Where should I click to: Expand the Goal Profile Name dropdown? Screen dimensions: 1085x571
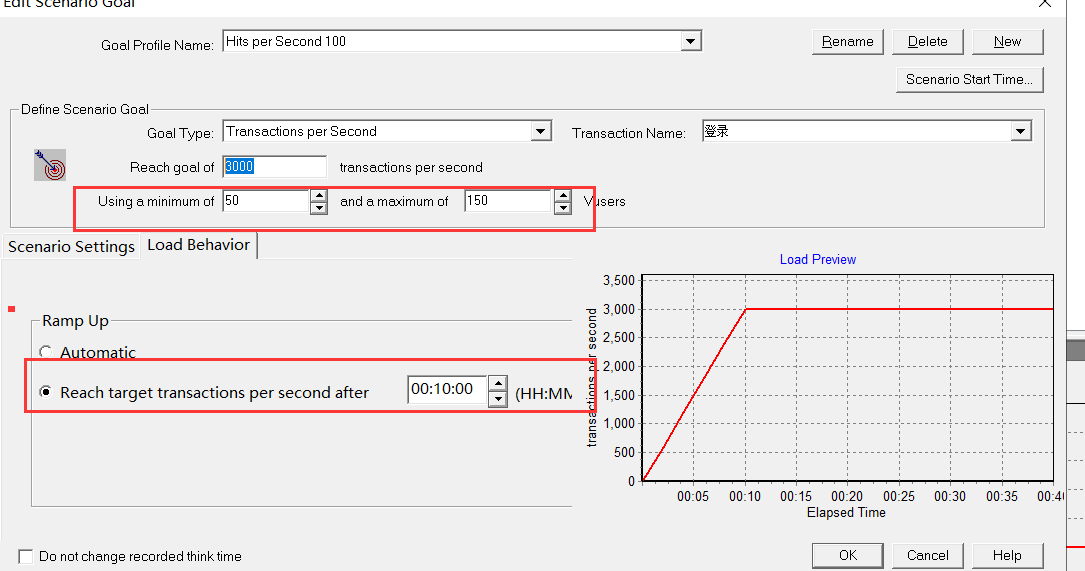click(691, 41)
